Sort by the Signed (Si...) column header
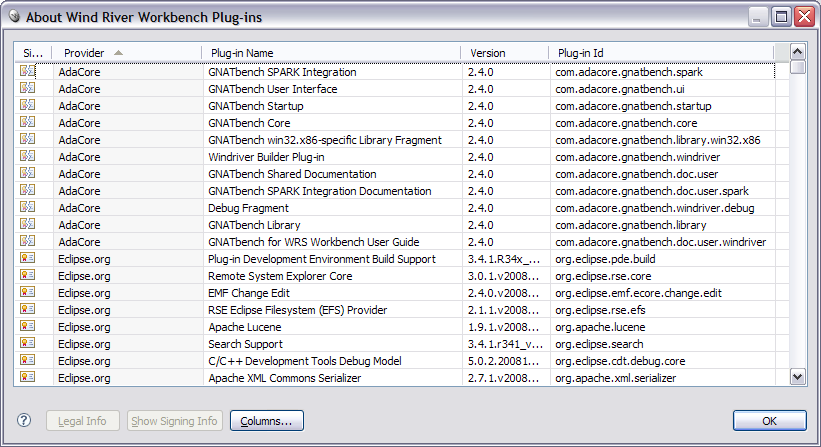This screenshot has width=821, height=447. coord(33,53)
